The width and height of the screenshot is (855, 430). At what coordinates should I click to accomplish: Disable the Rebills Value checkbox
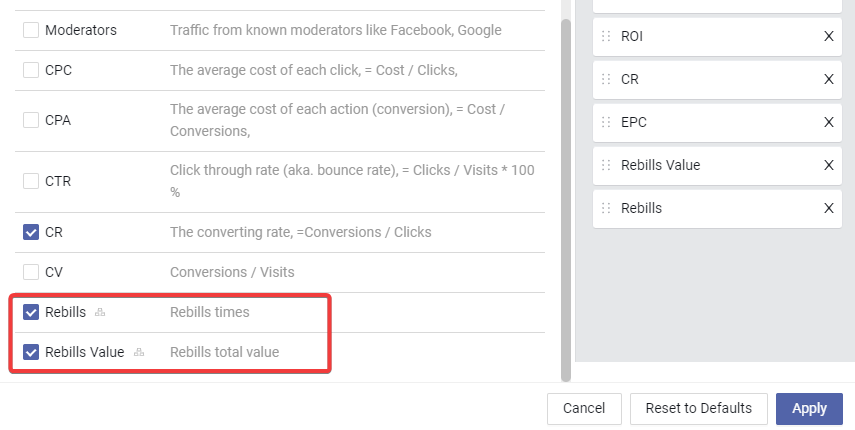tap(31, 352)
